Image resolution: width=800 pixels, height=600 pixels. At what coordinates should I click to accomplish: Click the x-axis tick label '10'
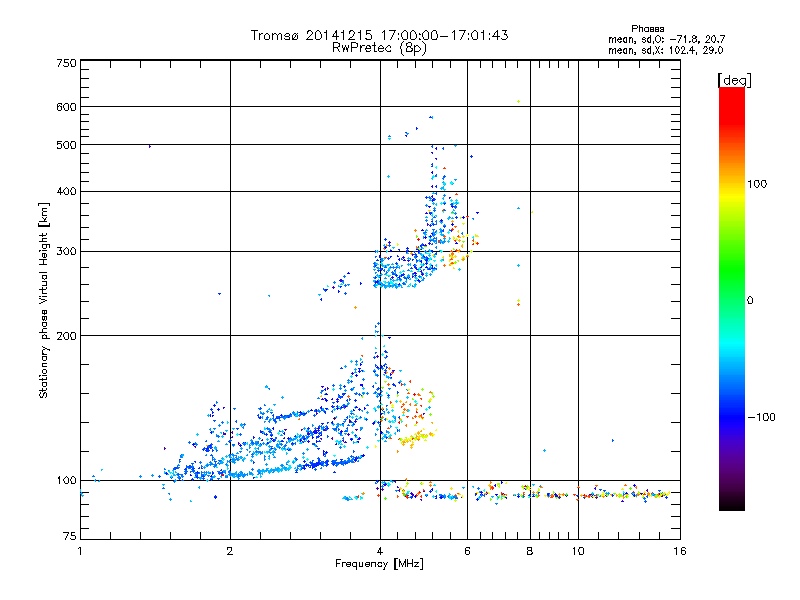pyautogui.click(x=578, y=551)
